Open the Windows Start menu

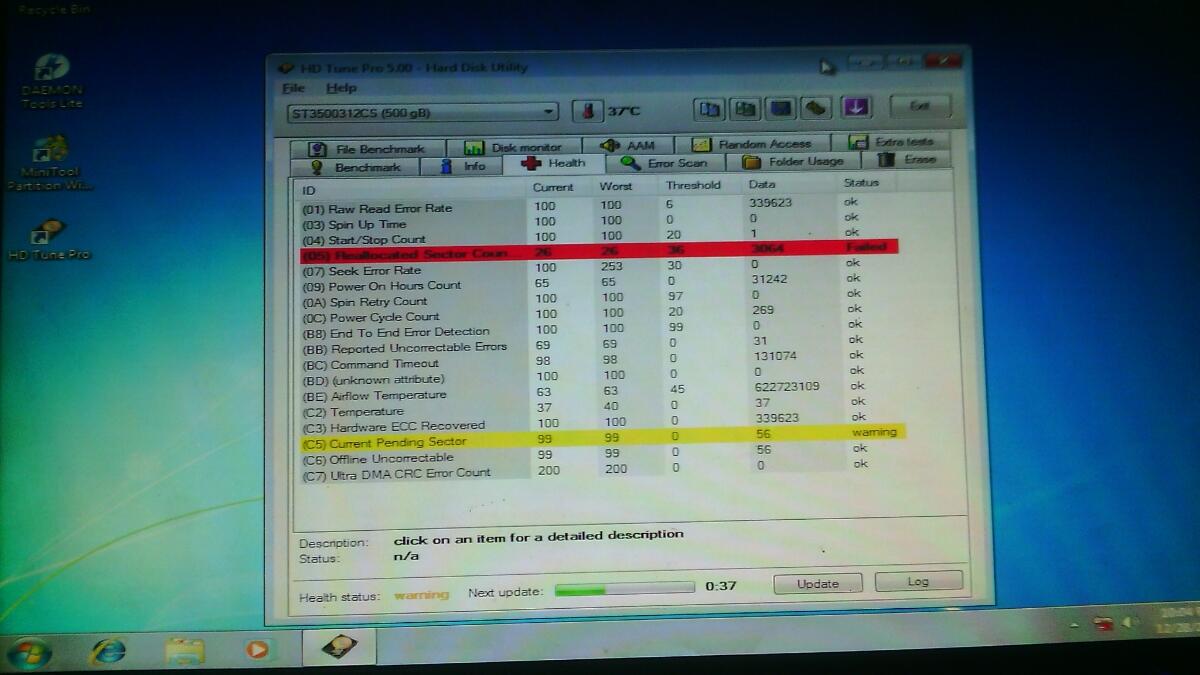point(28,652)
